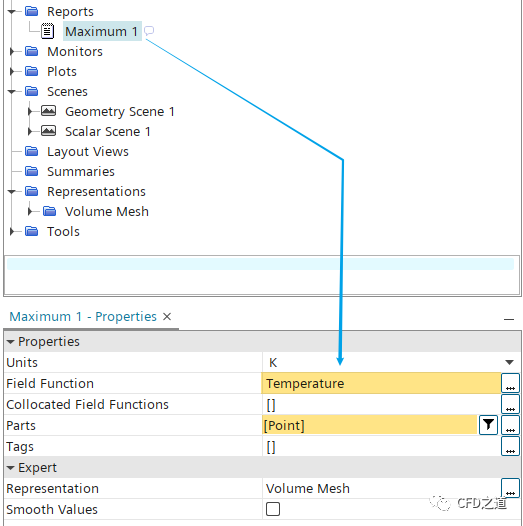523x526 pixels.
Task: Expand the Tools folder node
Action: [12, 231]
